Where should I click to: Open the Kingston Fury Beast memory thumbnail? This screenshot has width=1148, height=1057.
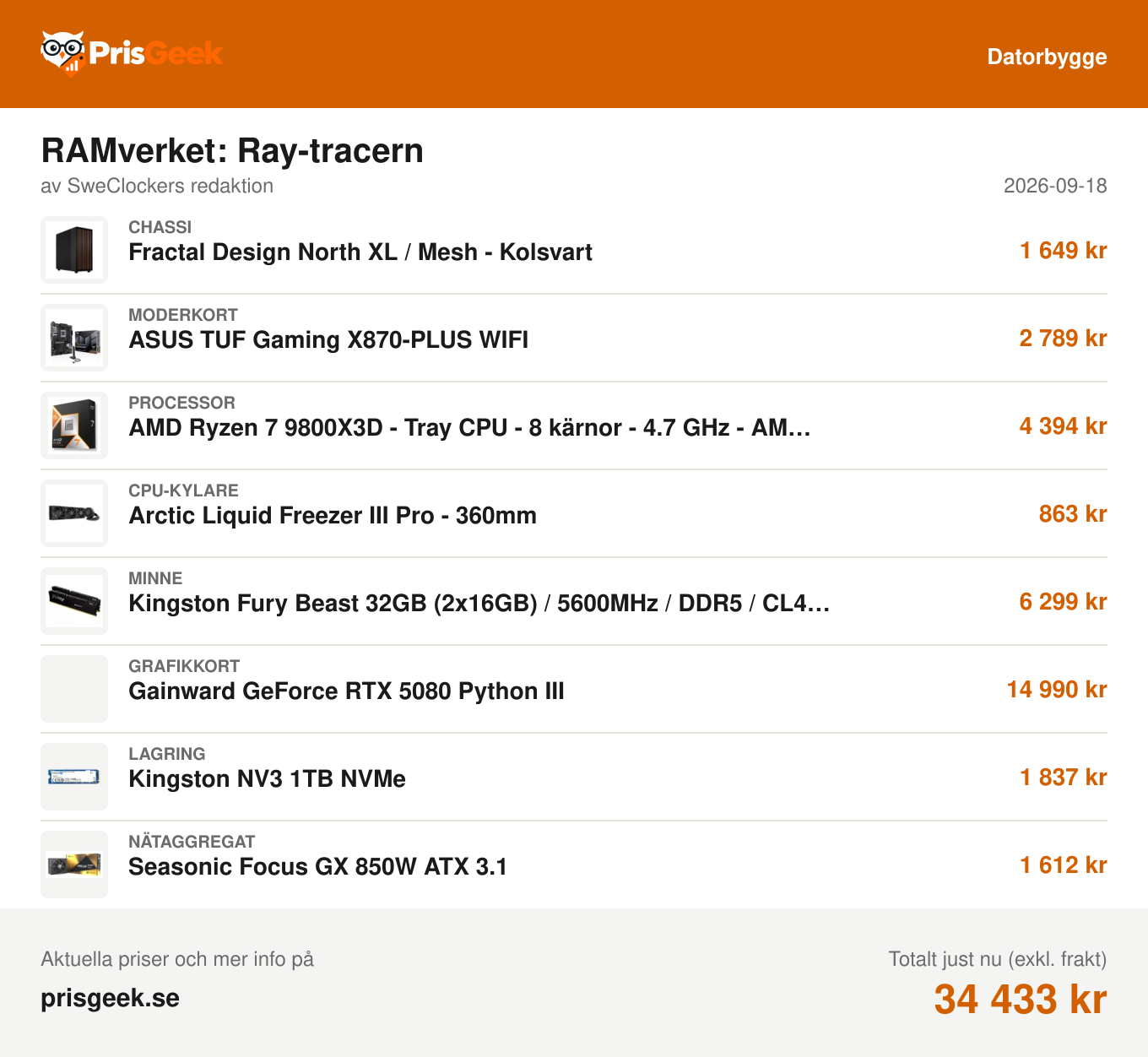(x=74, y=601)
